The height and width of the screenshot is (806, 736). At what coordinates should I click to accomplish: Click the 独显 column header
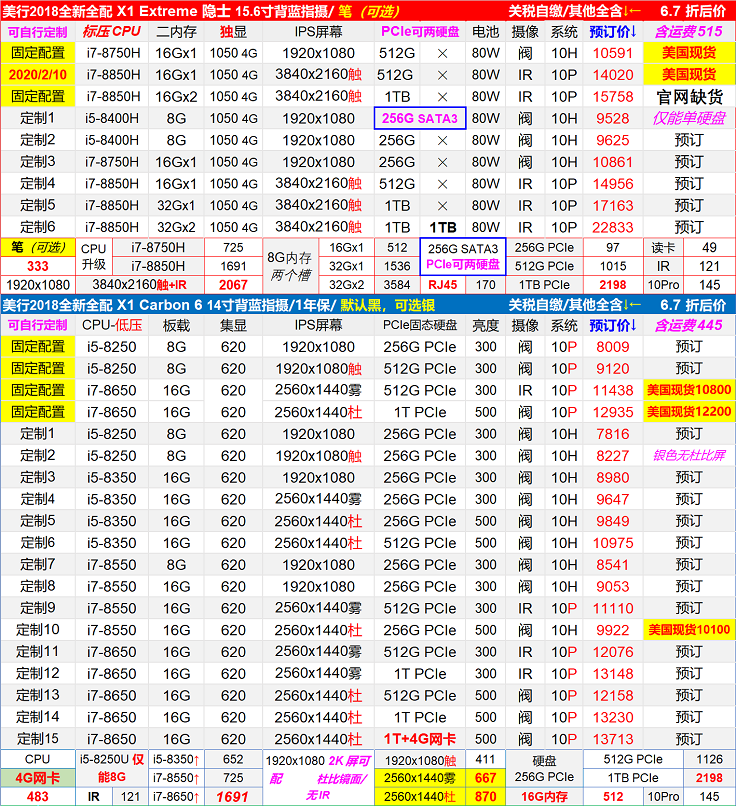click(233, 32)
